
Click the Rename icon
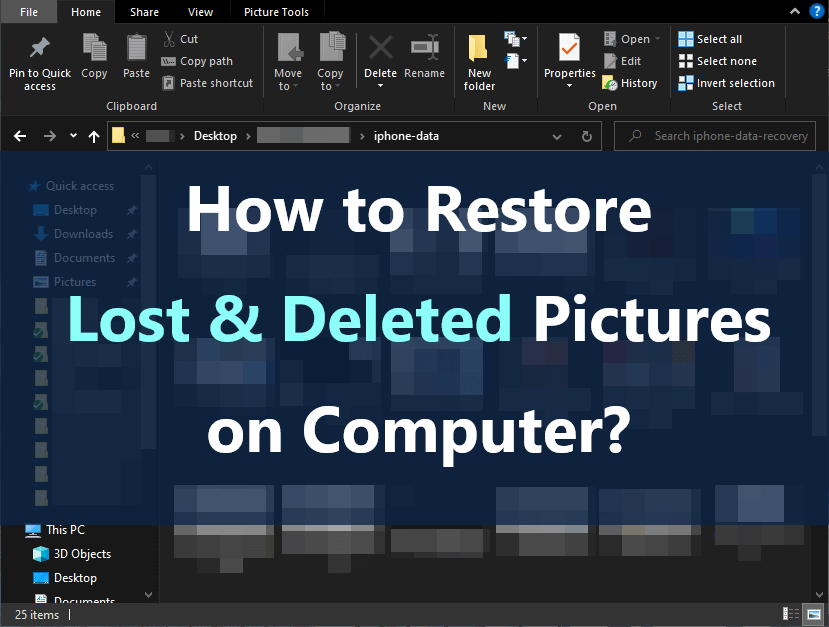pyautogui.click(x=425, y=48)
